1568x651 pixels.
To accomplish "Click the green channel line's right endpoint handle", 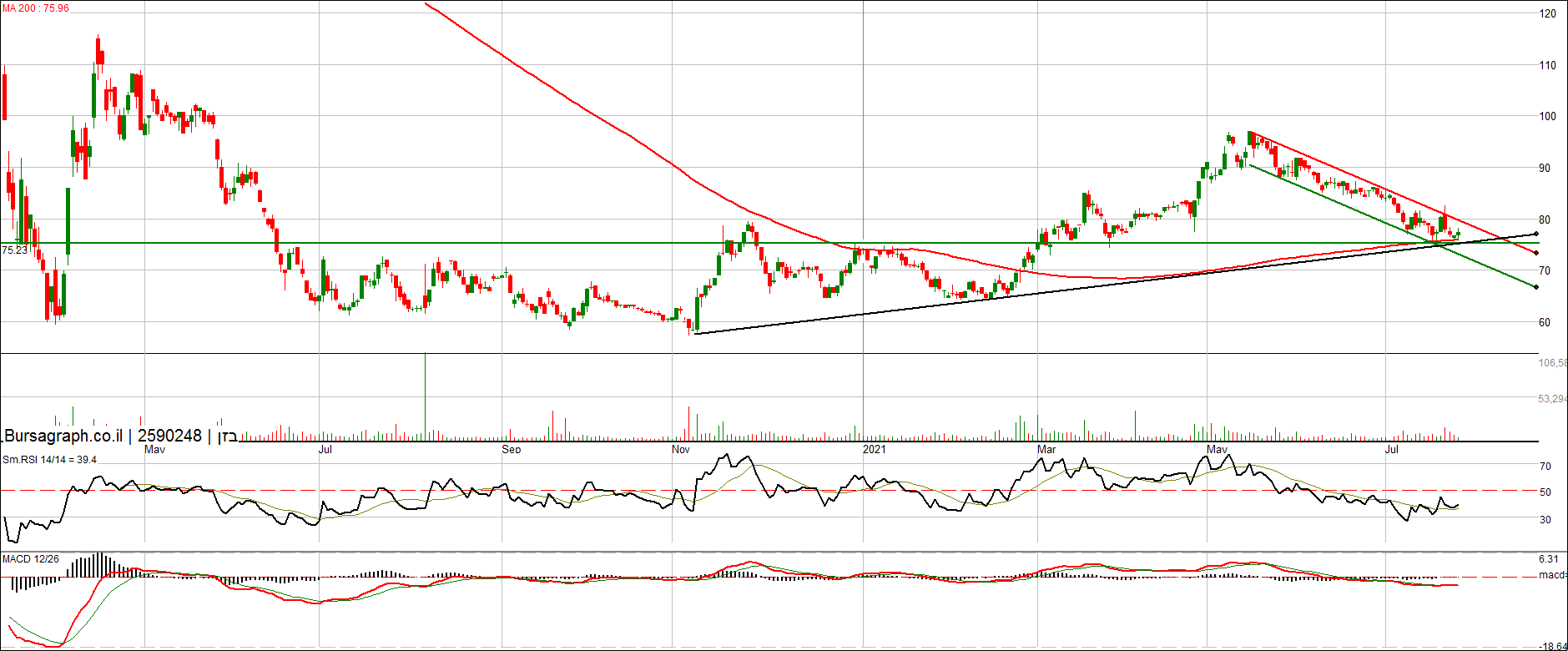I will (x=1535, y=287).
